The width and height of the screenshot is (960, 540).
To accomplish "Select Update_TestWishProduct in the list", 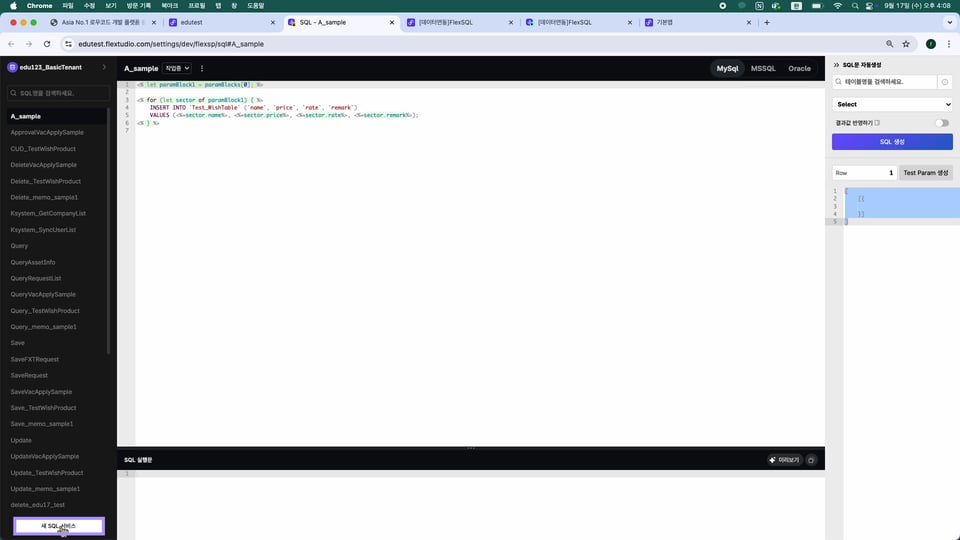I will [47, 473].
